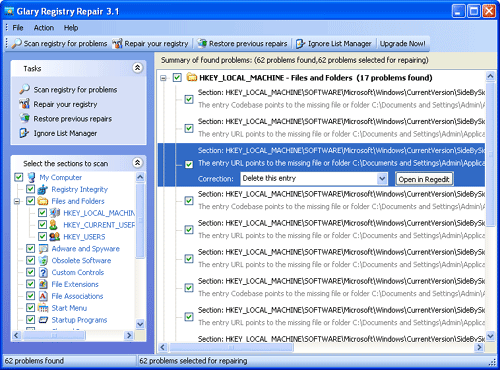Viewport: 500px width, 370px height.
Task: Click the My Computer icon in sections tree
Action: pyautogui.click(x=31, y=177)
